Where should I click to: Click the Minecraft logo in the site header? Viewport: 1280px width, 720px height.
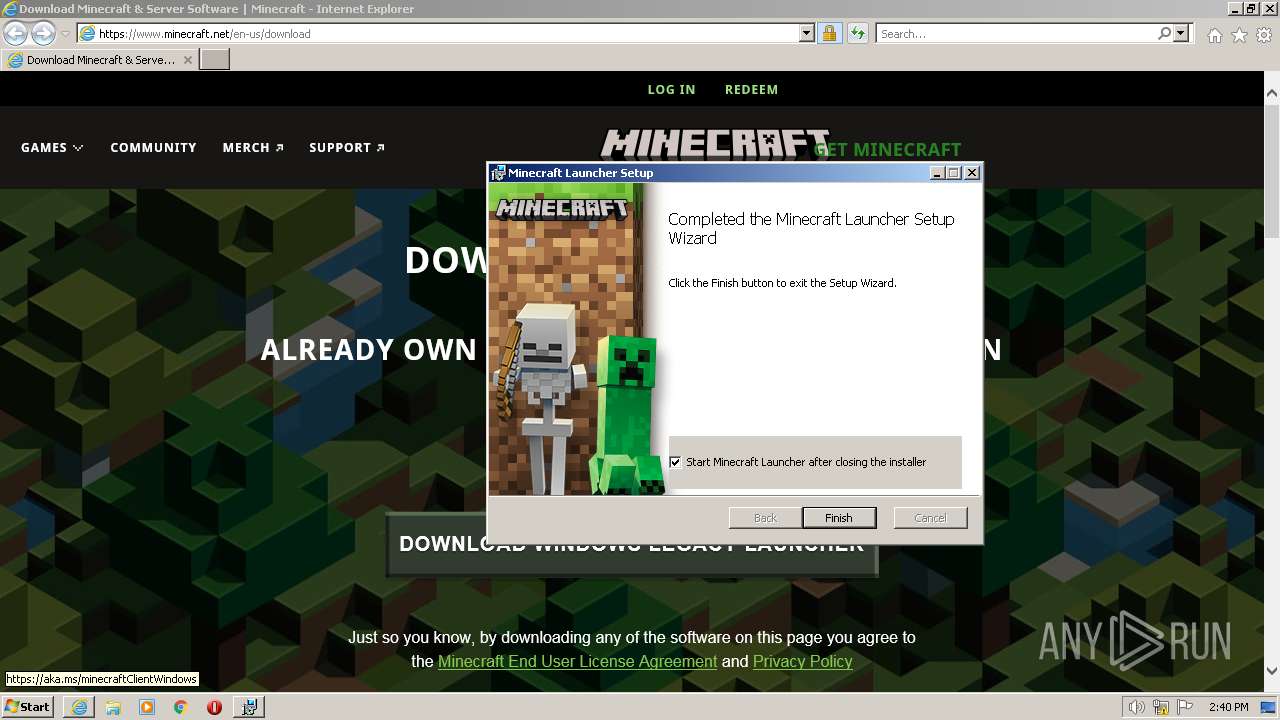714,145
